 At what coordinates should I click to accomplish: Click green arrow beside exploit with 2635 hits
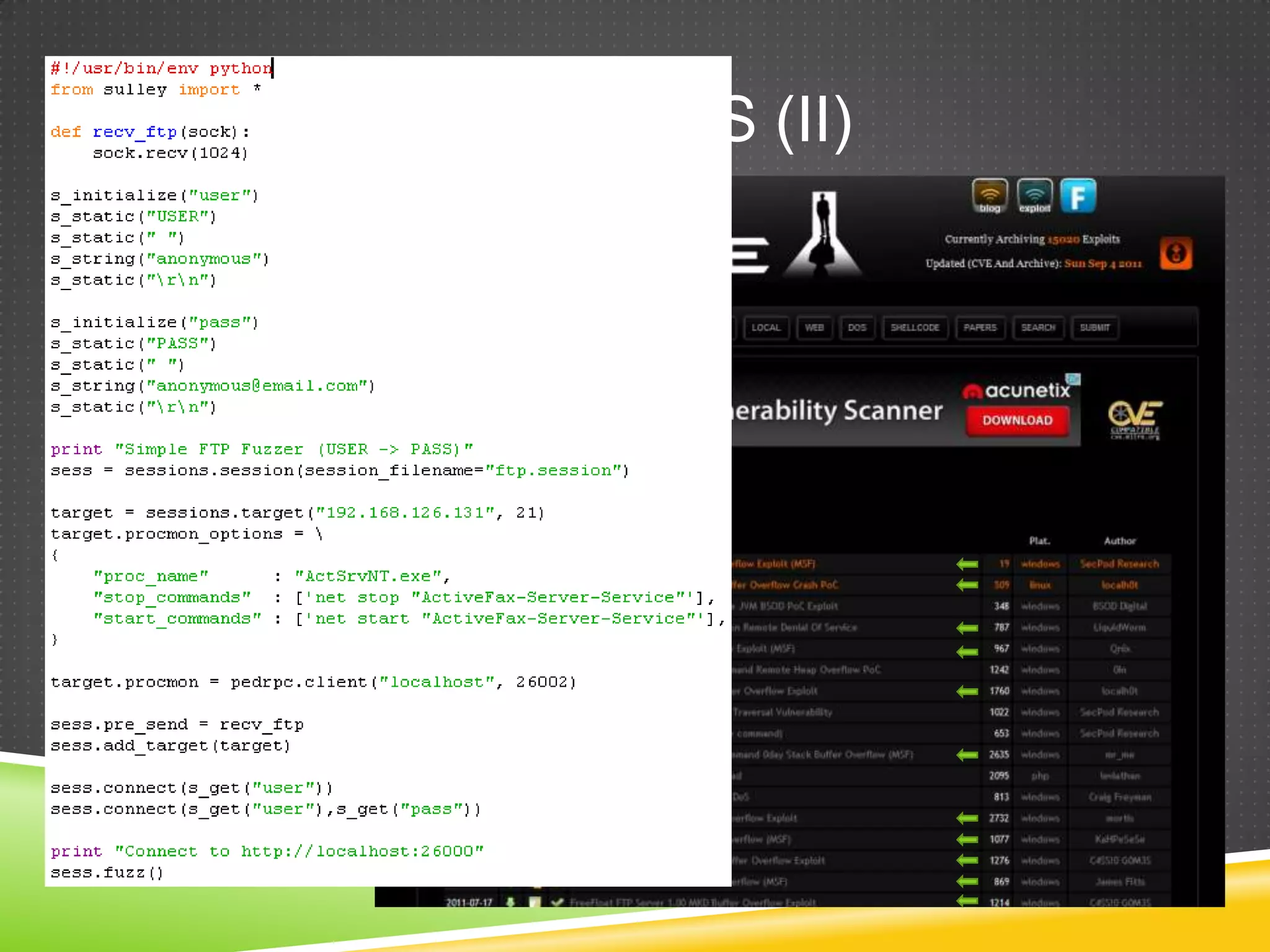point(967,755)
